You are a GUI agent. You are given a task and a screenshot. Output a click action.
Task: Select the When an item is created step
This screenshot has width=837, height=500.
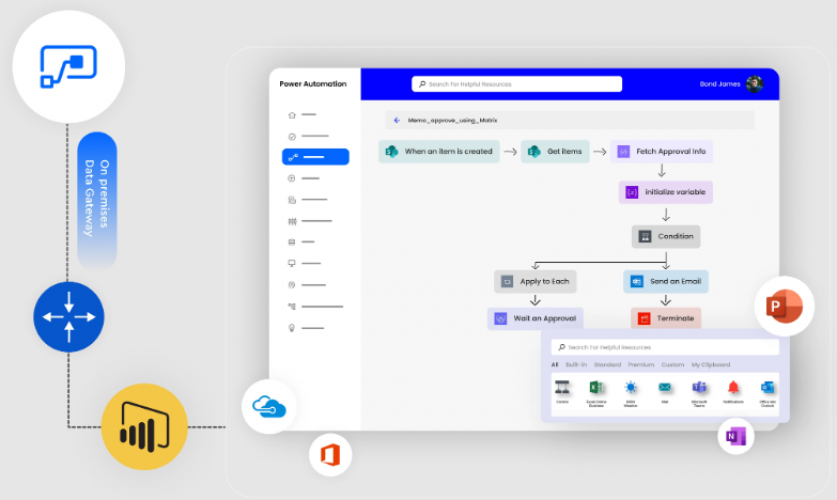(x=439, y=152)
